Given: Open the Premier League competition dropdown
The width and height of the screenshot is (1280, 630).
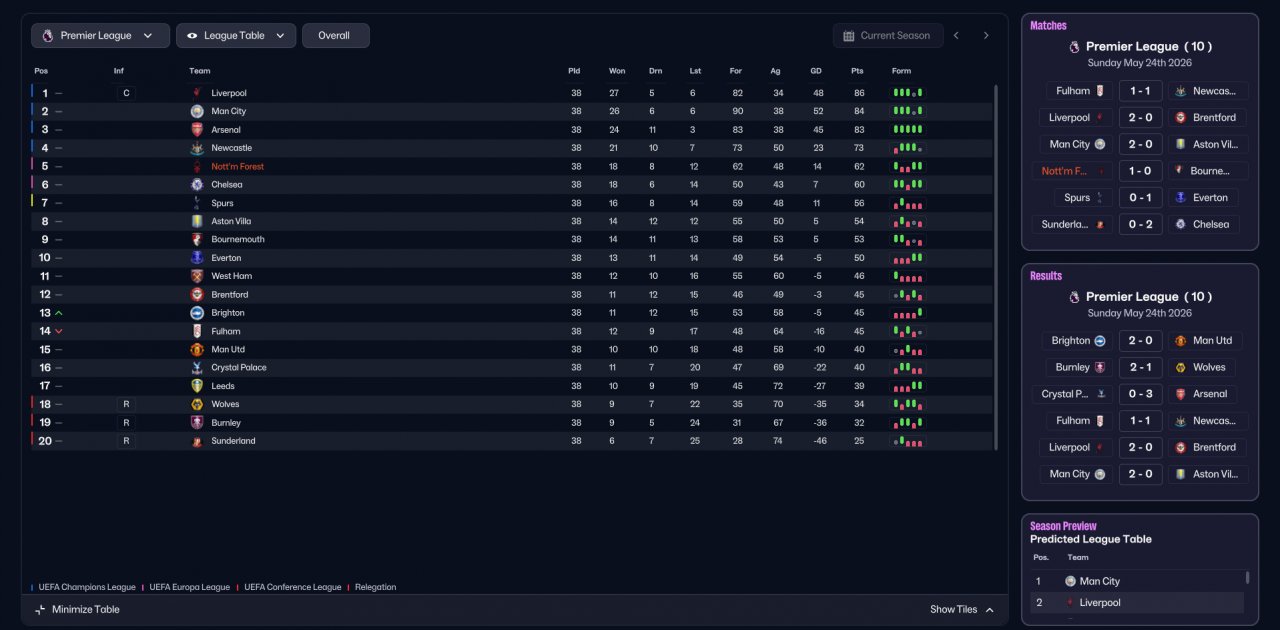Looking at the screenshot, I should [x=100, y=36].
